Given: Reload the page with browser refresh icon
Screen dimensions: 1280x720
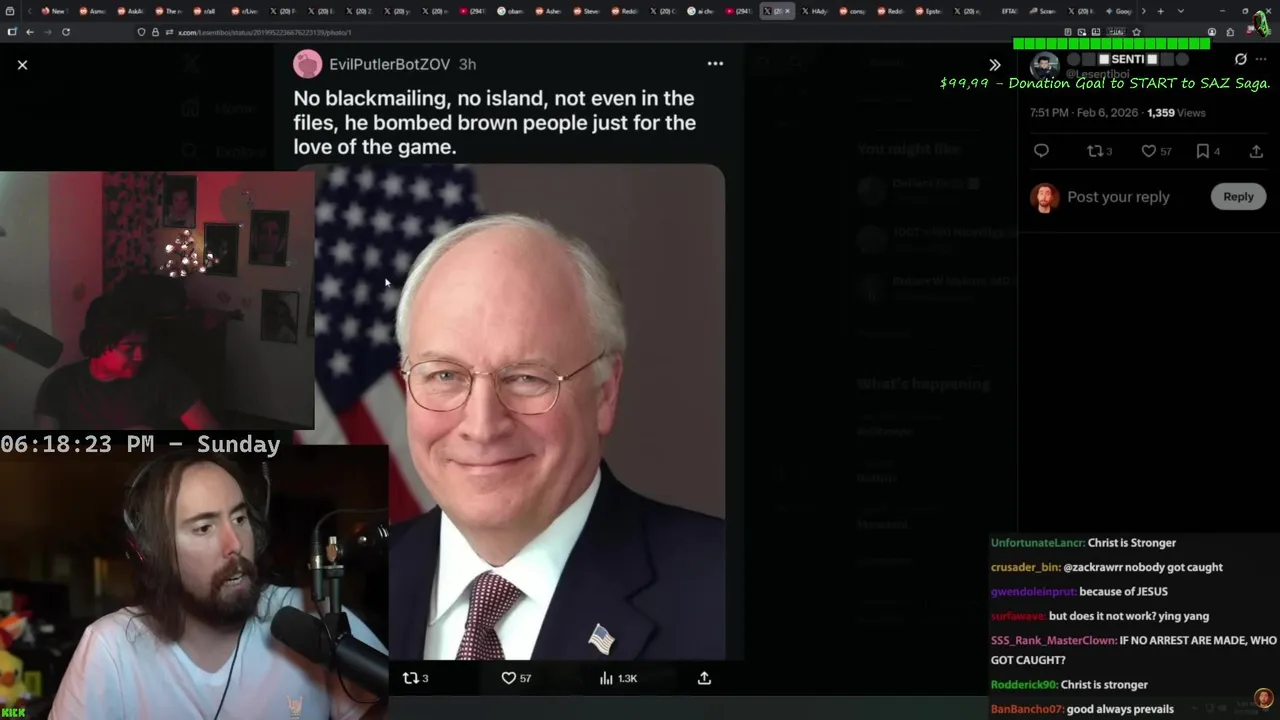Looking at the screenshot, I should pyautogui.click(x=66, y=32).
